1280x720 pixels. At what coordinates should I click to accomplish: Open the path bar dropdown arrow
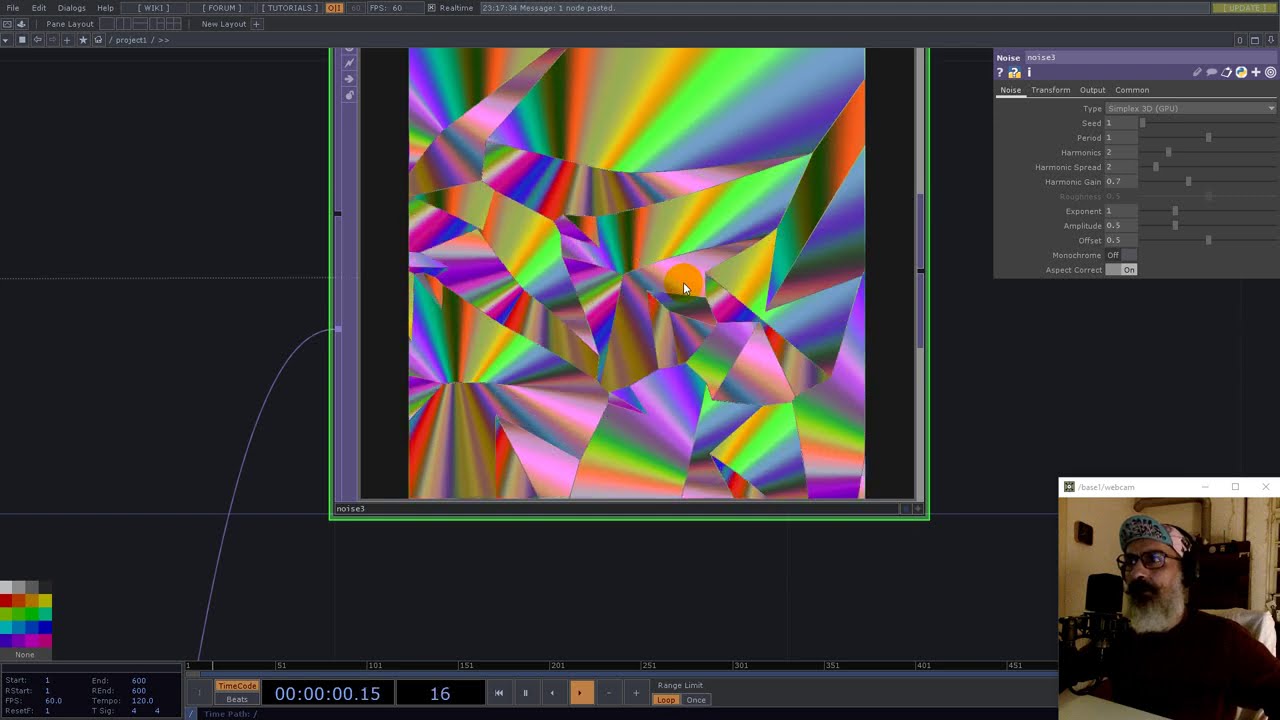7,40
